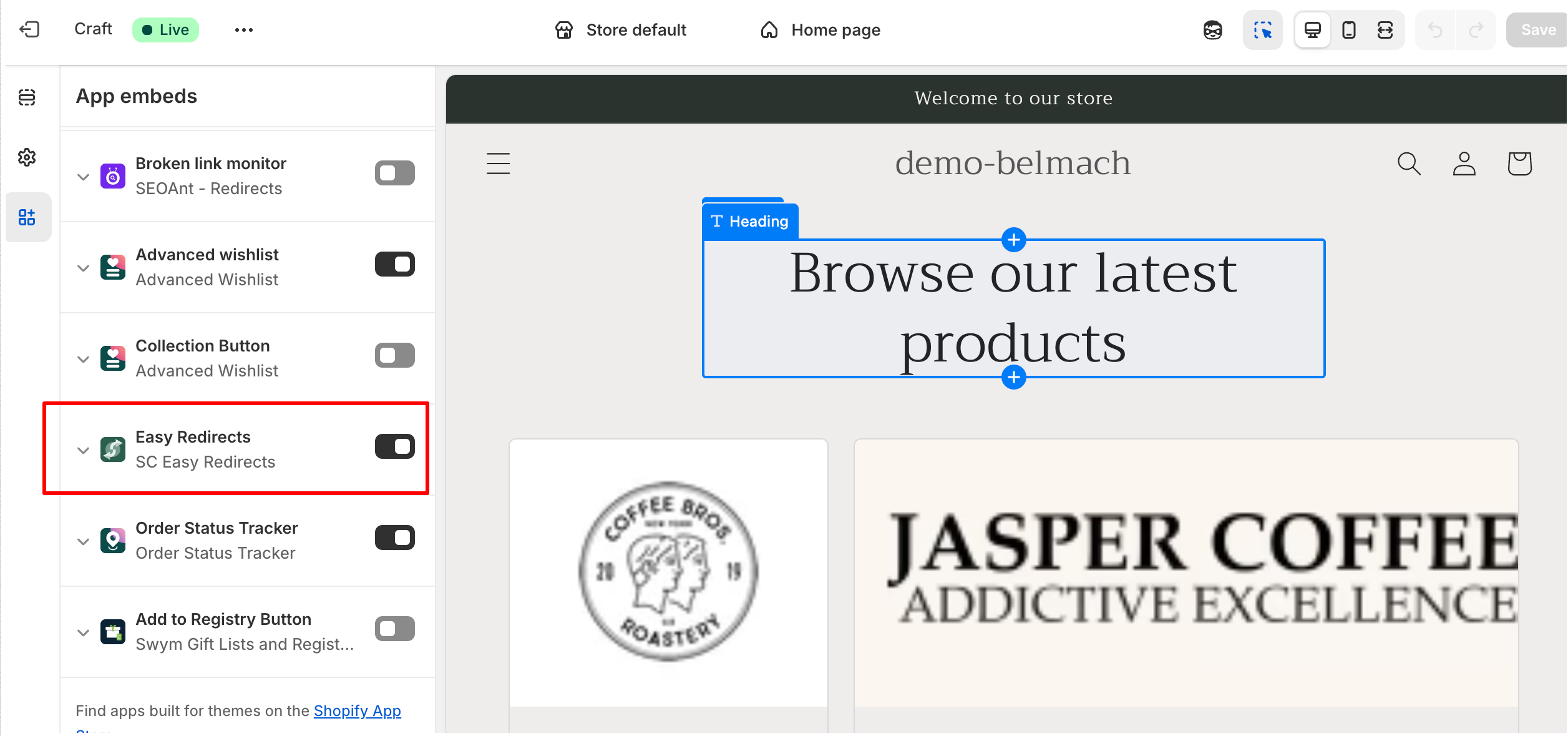1568x736 pixels.
Task: Expand Collection Button embed options
Action: pyautogui.click(x=83, y=359)
